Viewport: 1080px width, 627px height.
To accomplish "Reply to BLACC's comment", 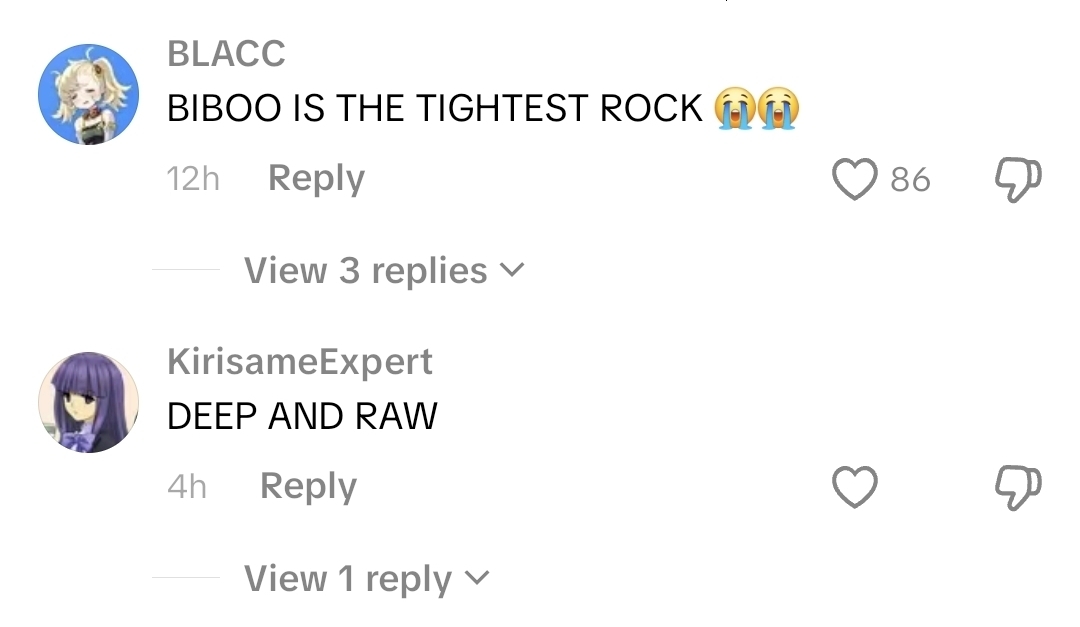I will (316, 178).
